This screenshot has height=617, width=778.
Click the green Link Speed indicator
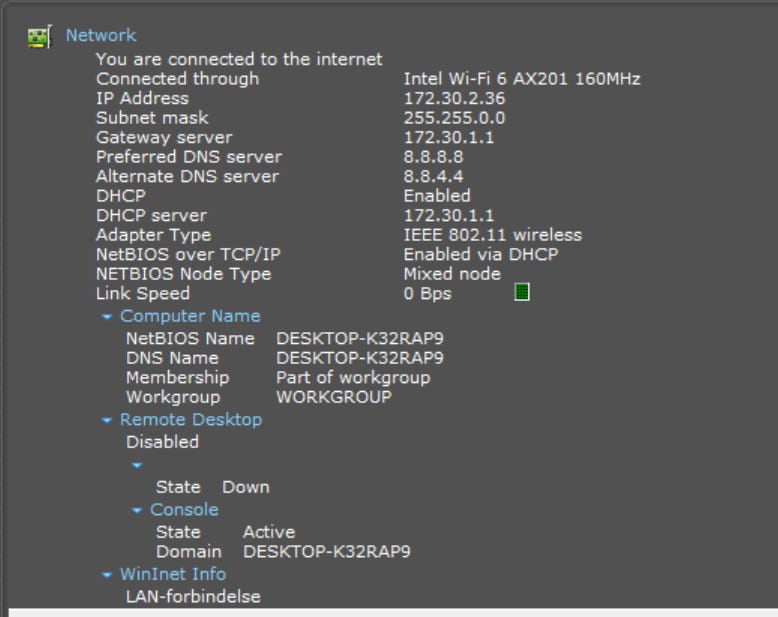coord(521,293)
